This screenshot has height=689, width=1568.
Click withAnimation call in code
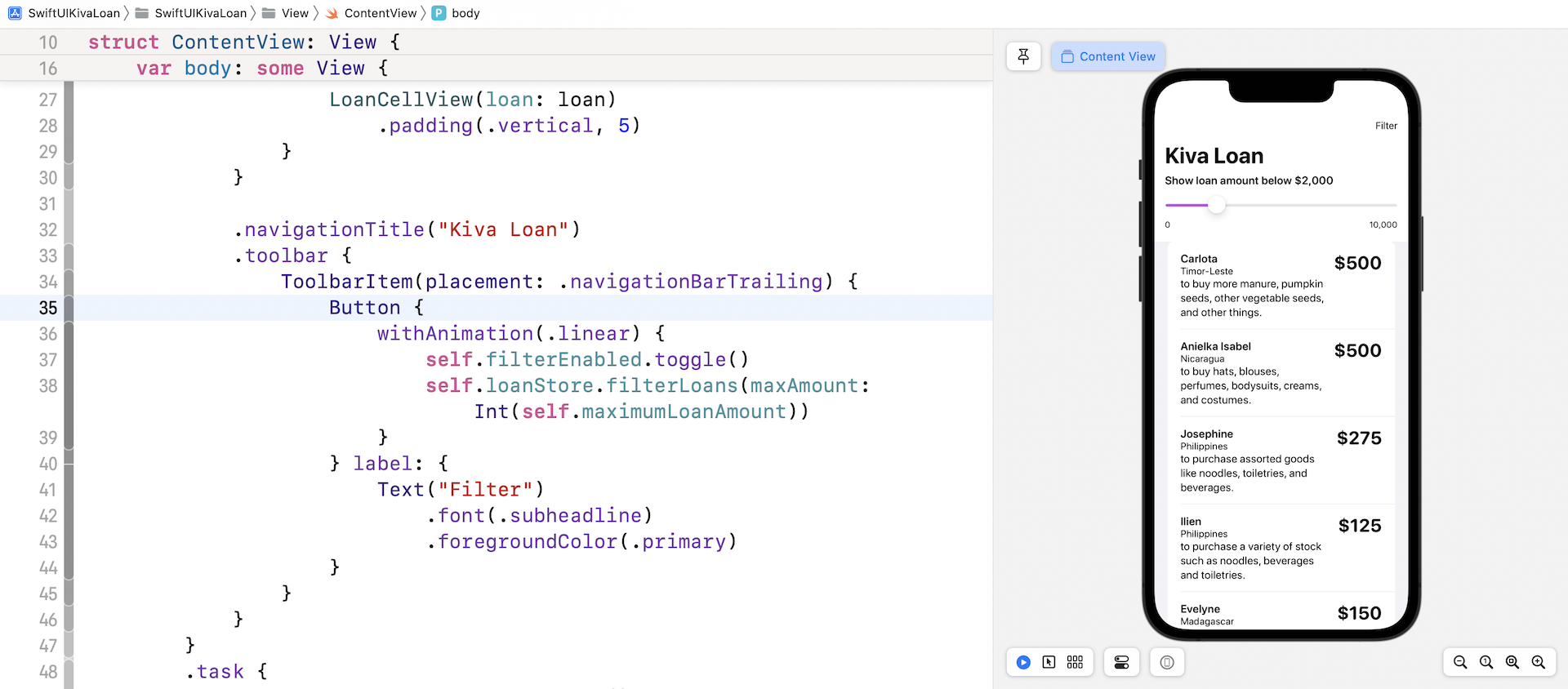pyautogui.click(x=455, y=334)
